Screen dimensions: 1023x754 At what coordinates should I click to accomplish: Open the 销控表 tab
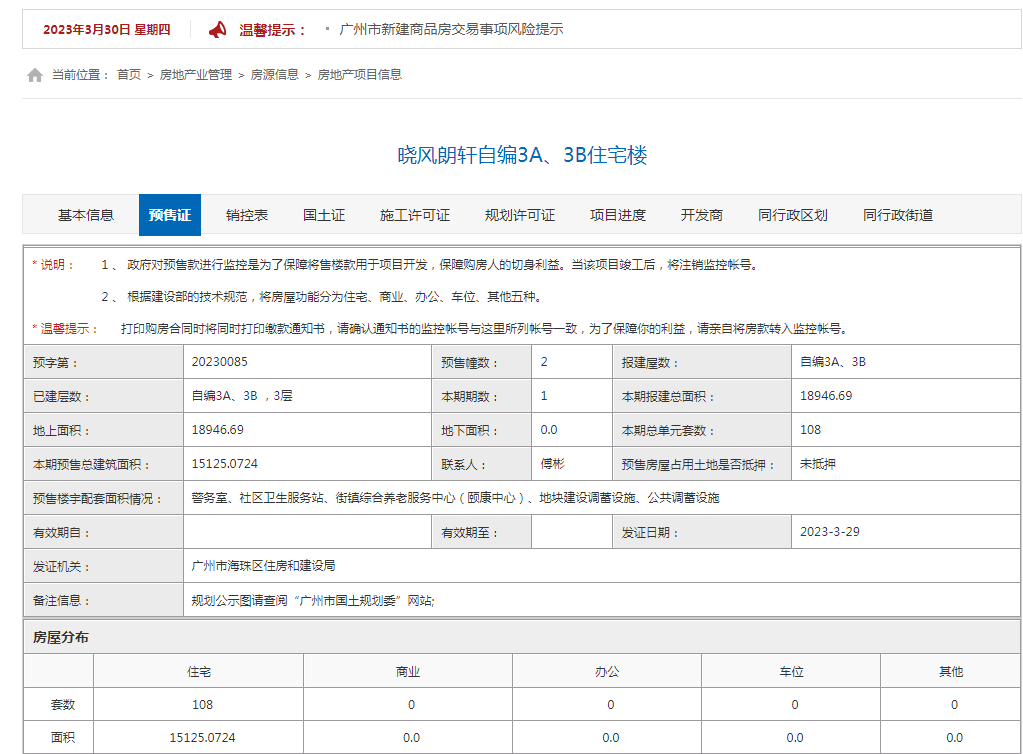[x=247, y=214]
